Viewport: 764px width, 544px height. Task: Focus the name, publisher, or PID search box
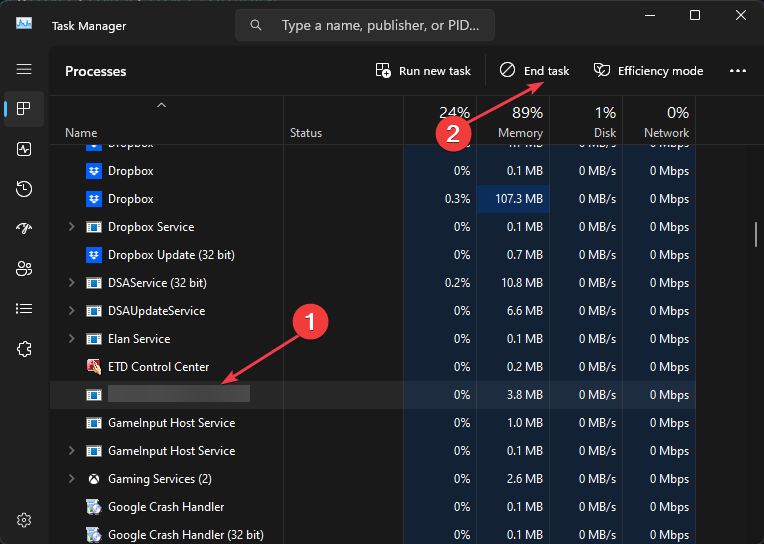pyautogui.click(x=365, y=25)
